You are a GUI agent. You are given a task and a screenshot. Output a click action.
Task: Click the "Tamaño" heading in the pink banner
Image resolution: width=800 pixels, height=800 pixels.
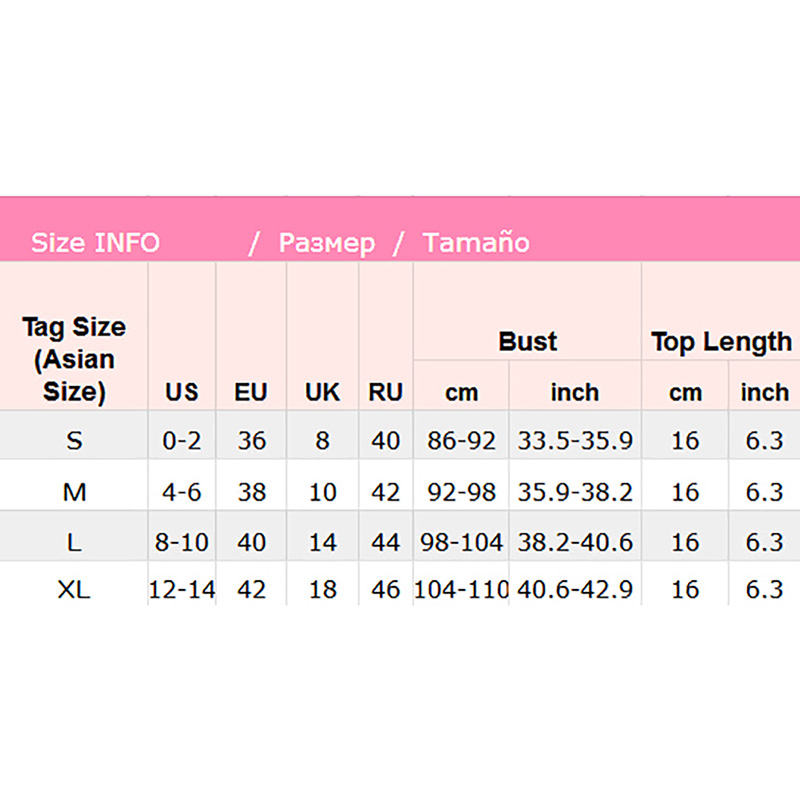coord(476,243)
